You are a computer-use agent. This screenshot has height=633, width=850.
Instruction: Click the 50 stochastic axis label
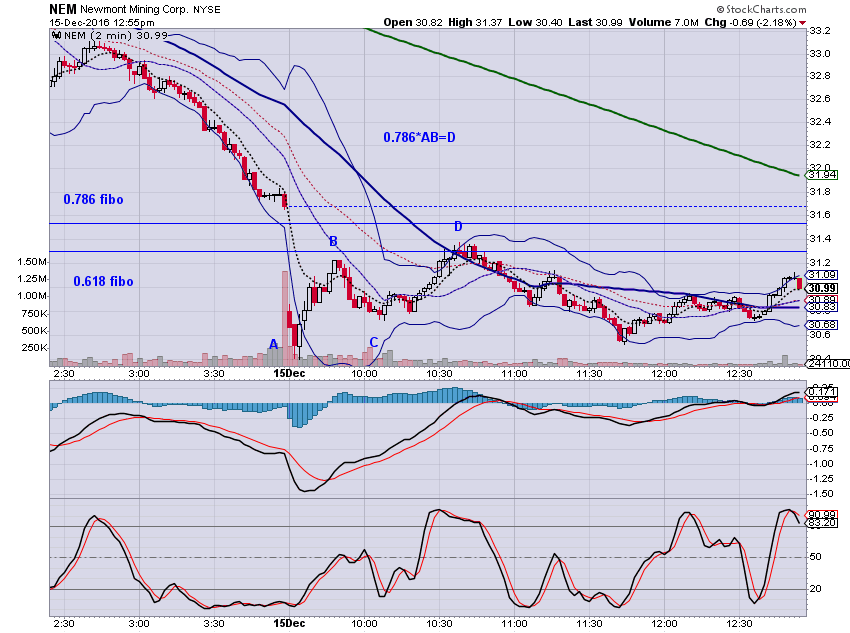tap(815, 557)
